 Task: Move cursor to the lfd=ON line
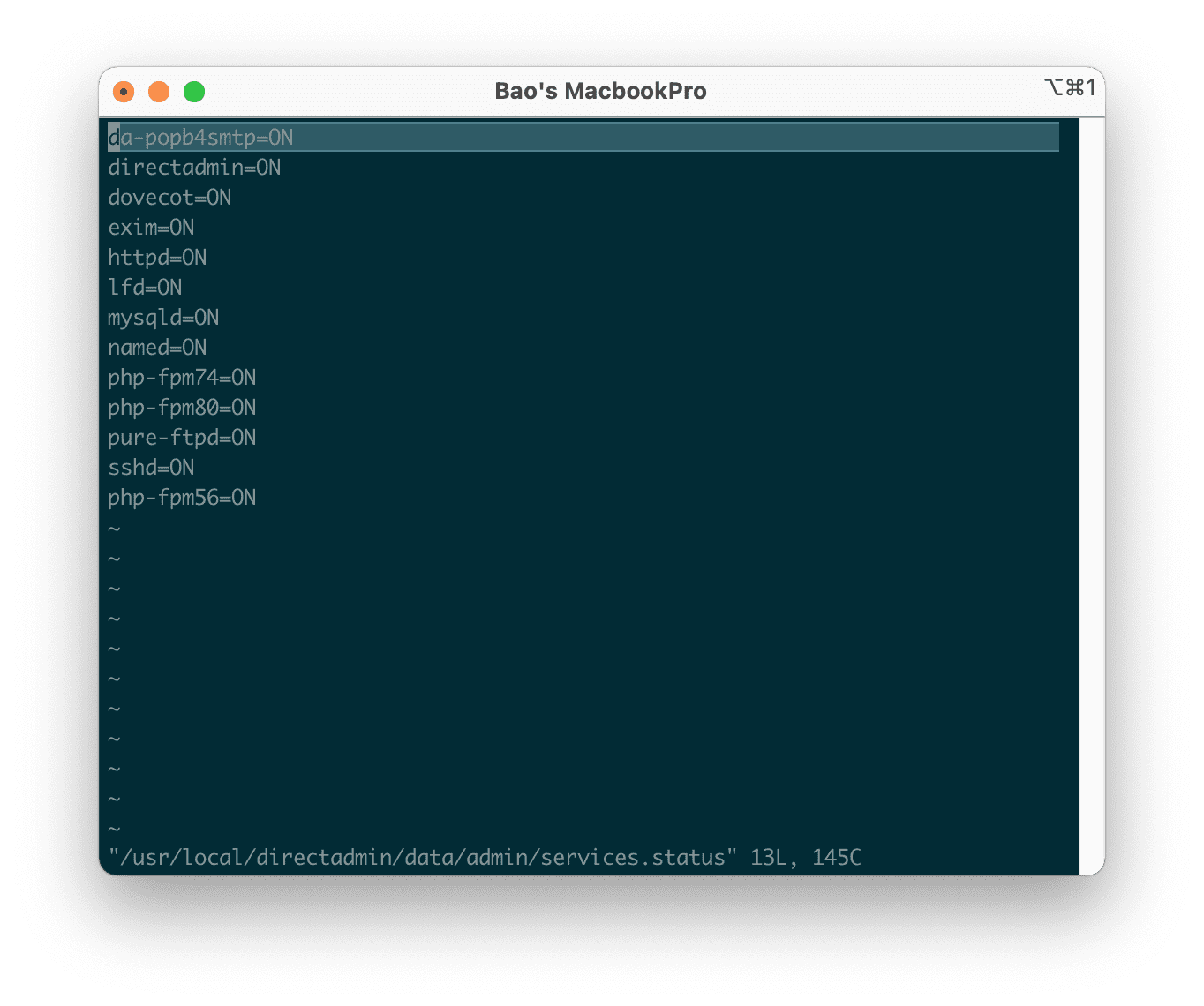point(145,288)
